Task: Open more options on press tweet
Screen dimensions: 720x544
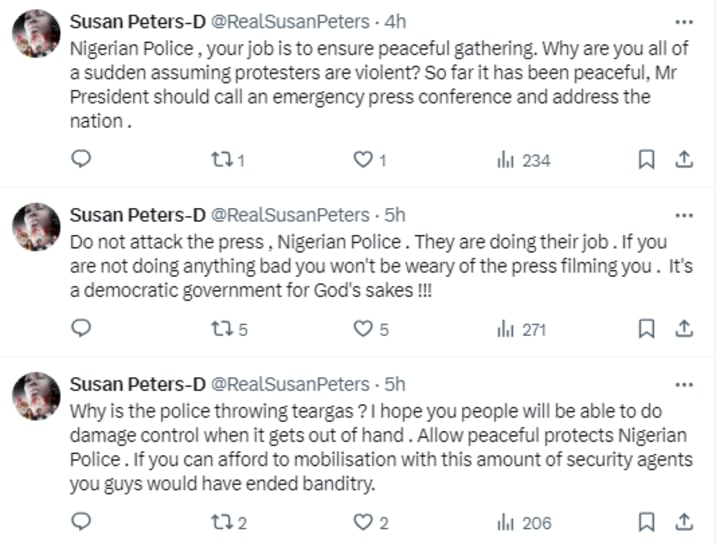Action: coord(684,215)
